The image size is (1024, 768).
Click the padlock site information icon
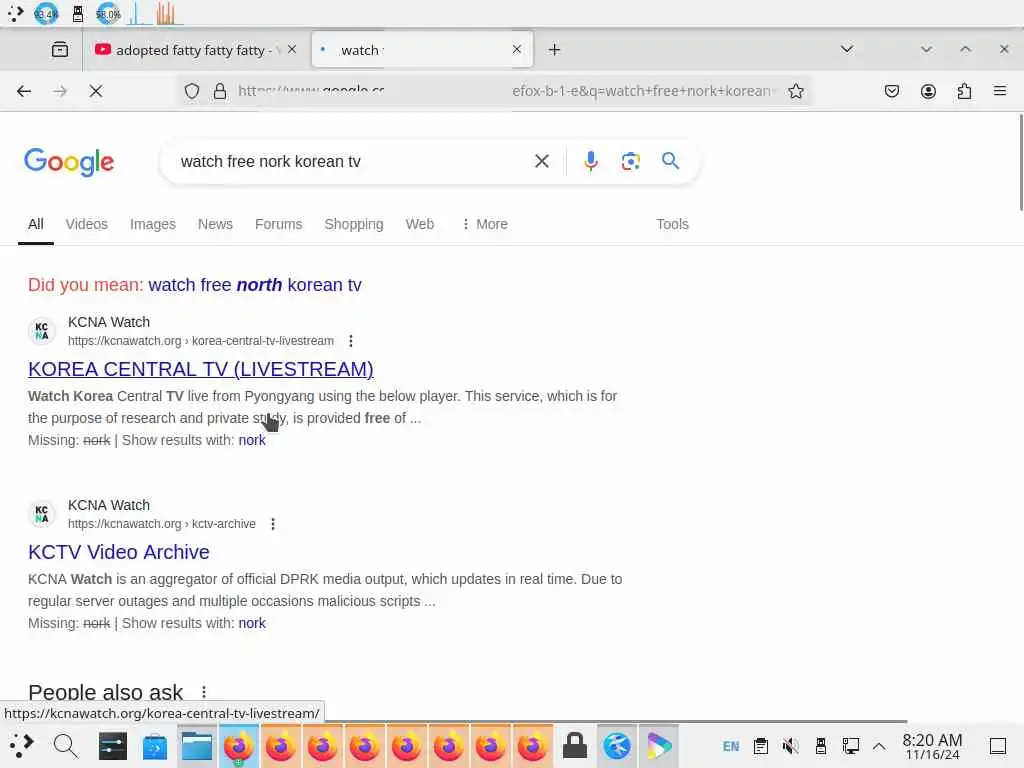(x=220, y=91)
